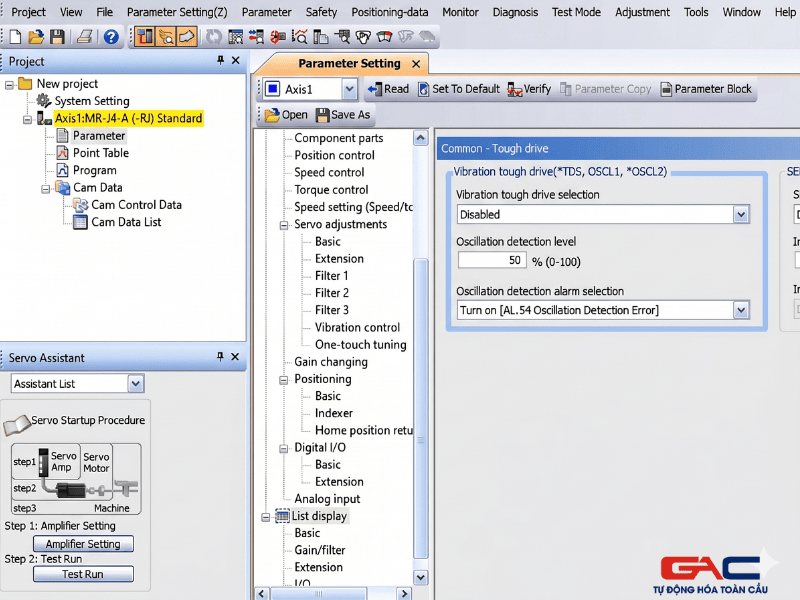Image resolution: width=800 pixels, height=600 pixels.
Task: Open the Diagnosis menu
Action: [515, 12]
